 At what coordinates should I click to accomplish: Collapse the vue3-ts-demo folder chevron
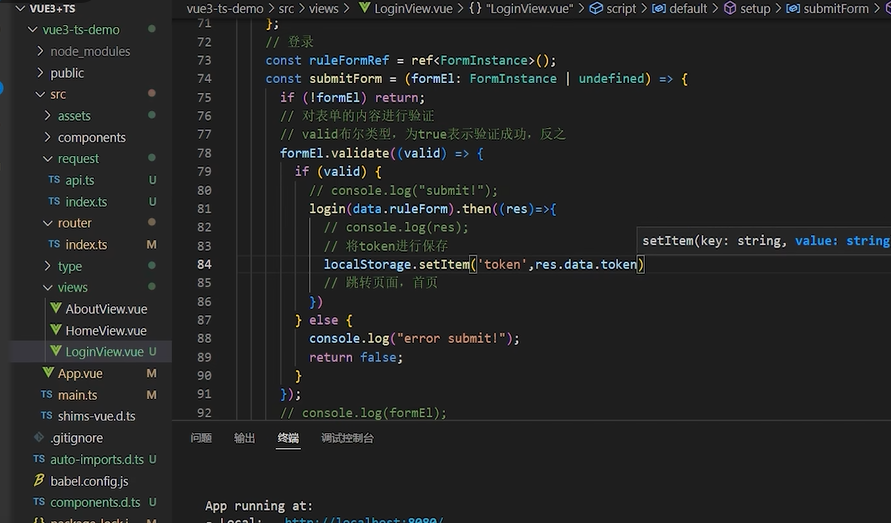coord(32,30)
